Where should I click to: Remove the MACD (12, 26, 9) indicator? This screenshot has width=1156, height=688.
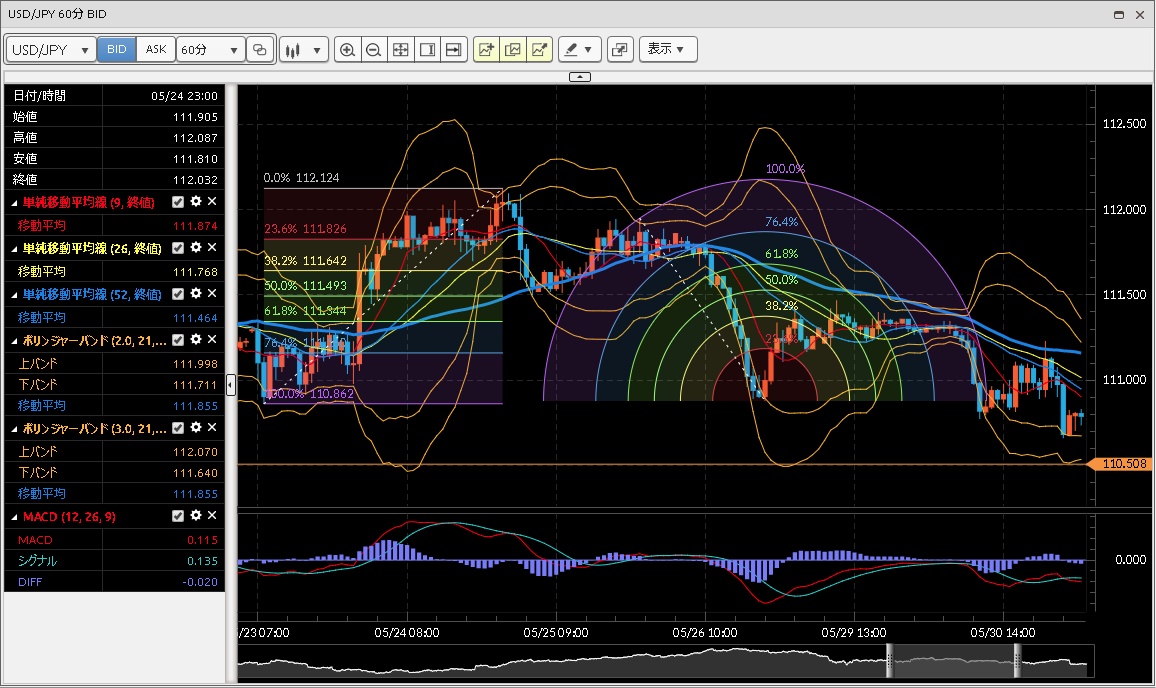pos(212,515)
